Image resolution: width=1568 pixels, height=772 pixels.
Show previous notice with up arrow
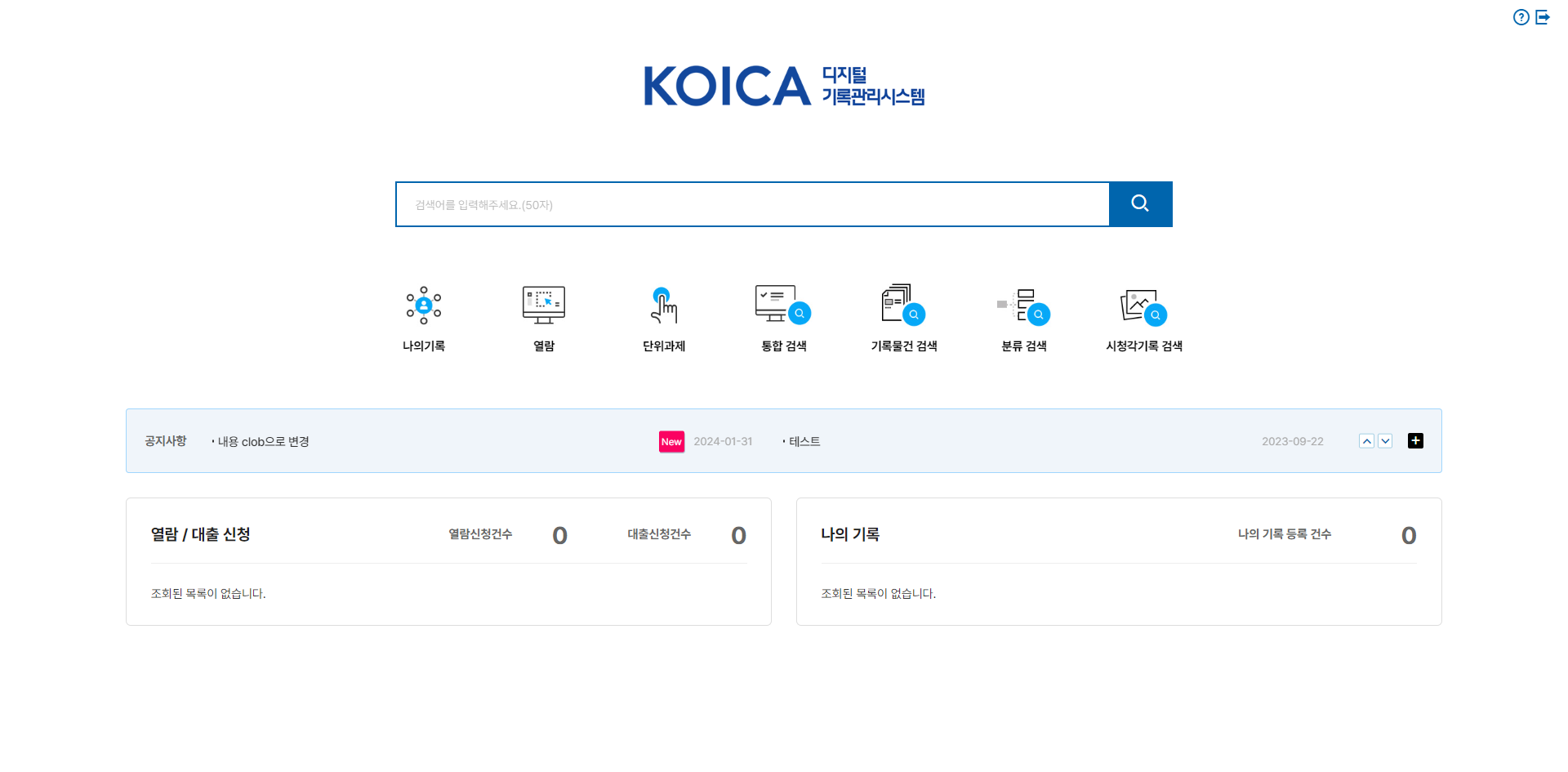1366,441
